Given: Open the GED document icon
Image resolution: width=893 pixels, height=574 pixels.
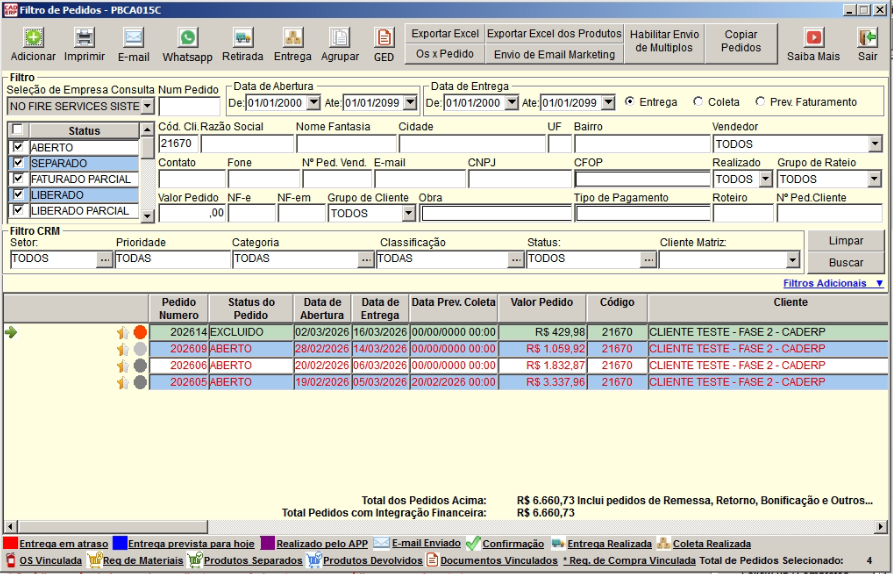Looking at the screenshot, I should (x=384, y=38).
